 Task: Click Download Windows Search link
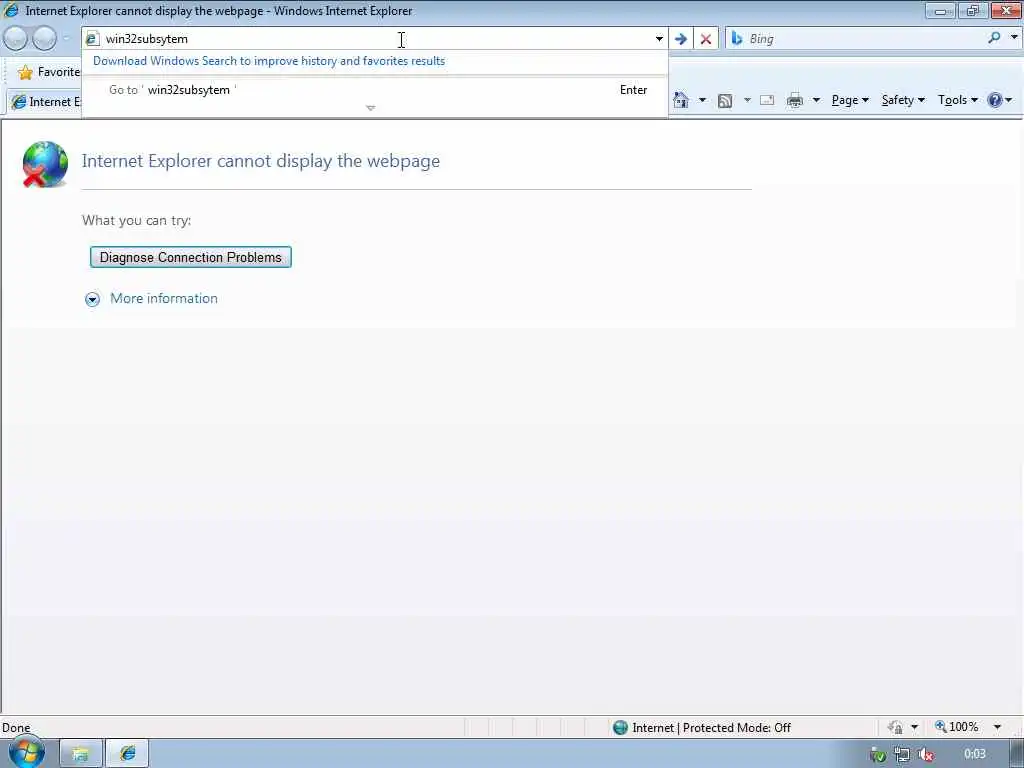(269, 61)
